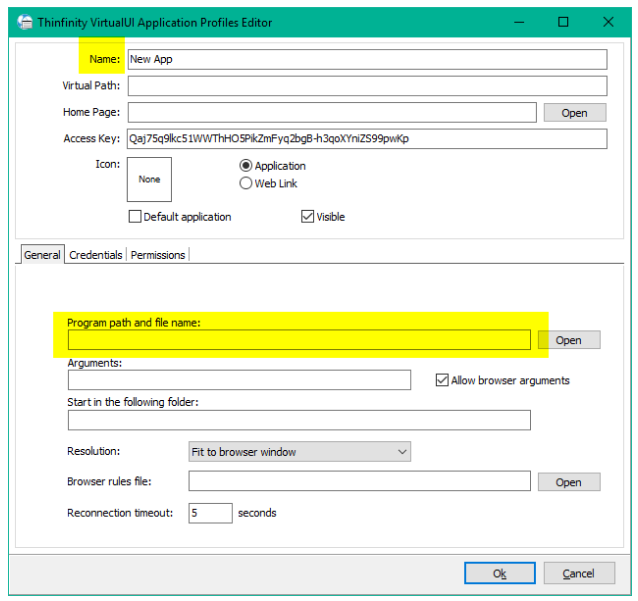
Task: Click the None icon preview box
Action: click(x=149, y=179)
